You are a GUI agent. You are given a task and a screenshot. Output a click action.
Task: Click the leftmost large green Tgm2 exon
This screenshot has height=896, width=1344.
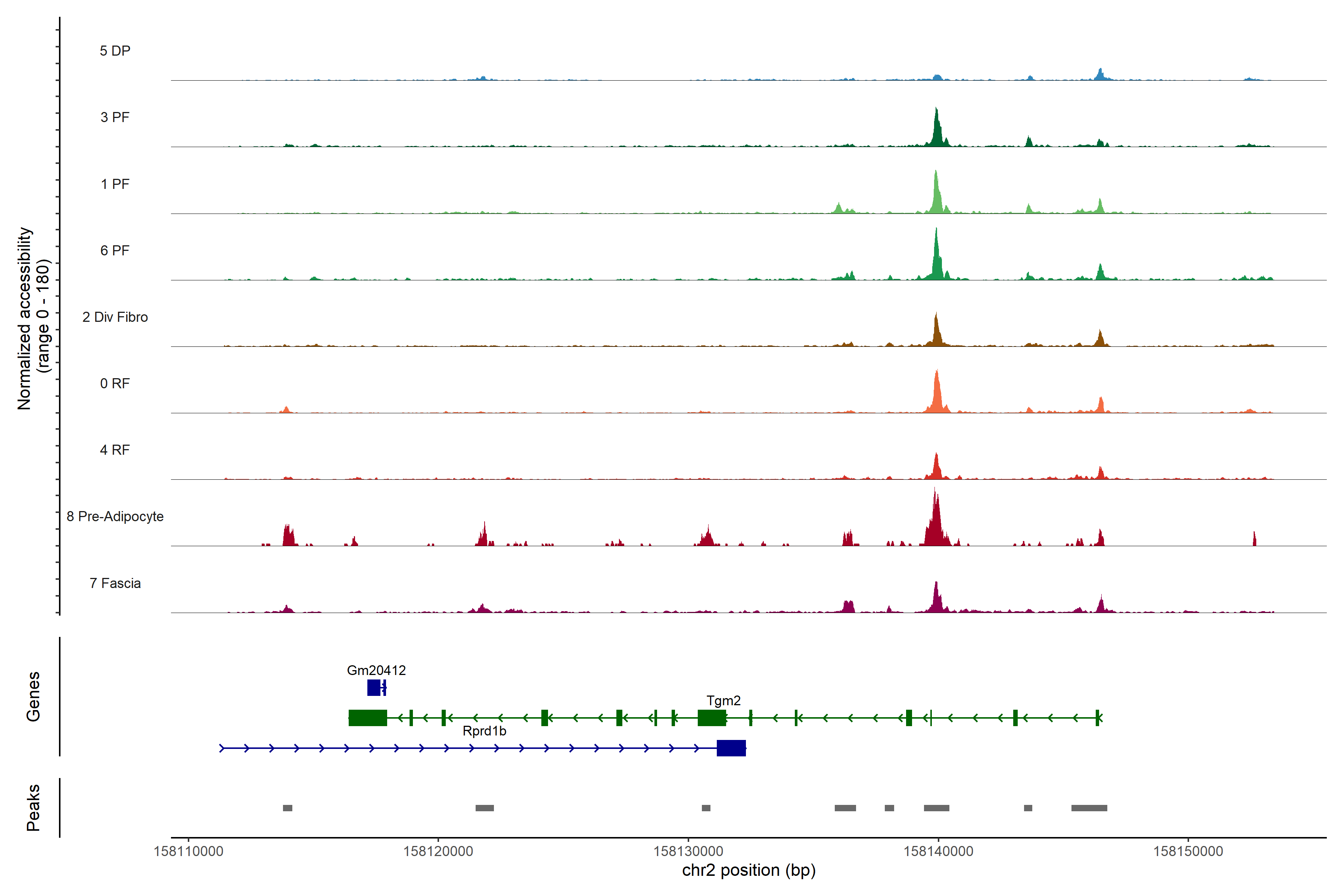pyautogui.click(x=367, y=718)
